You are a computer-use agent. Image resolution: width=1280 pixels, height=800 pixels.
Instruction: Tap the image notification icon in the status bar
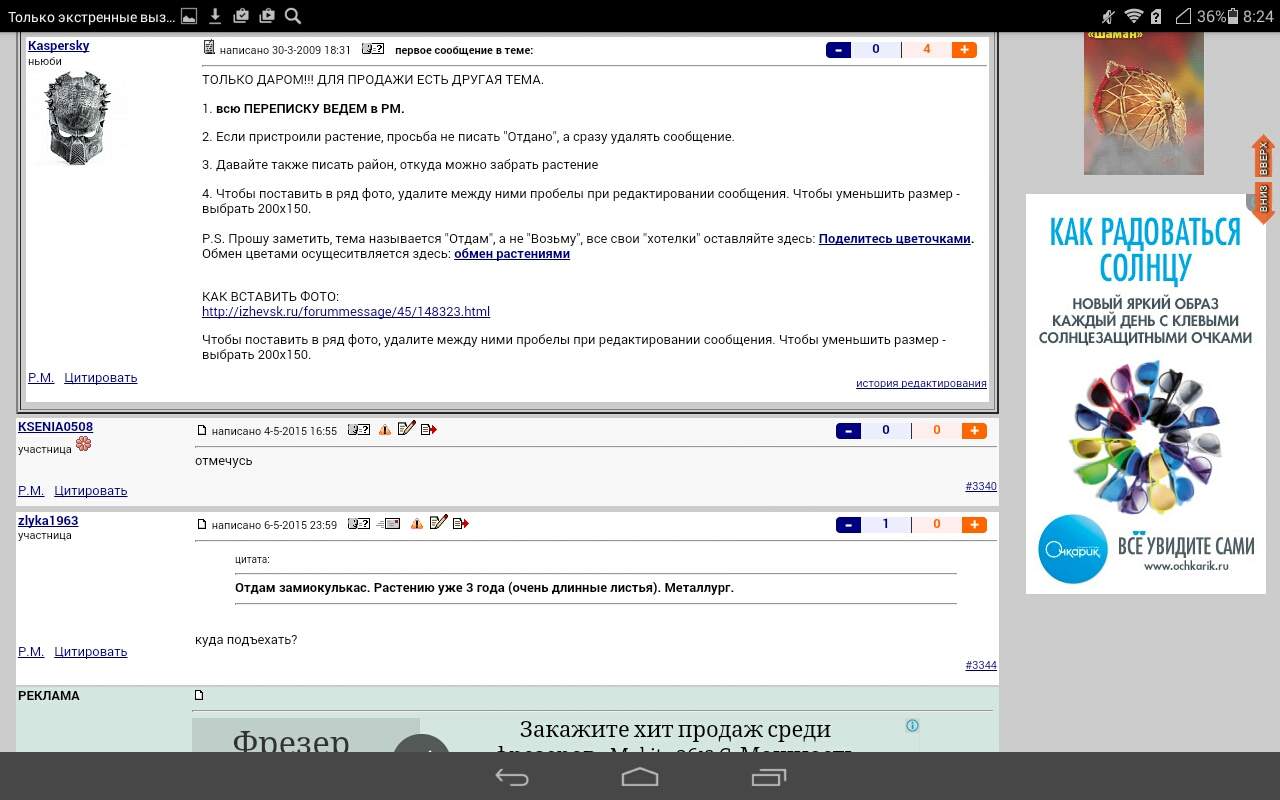pos(189,16)
